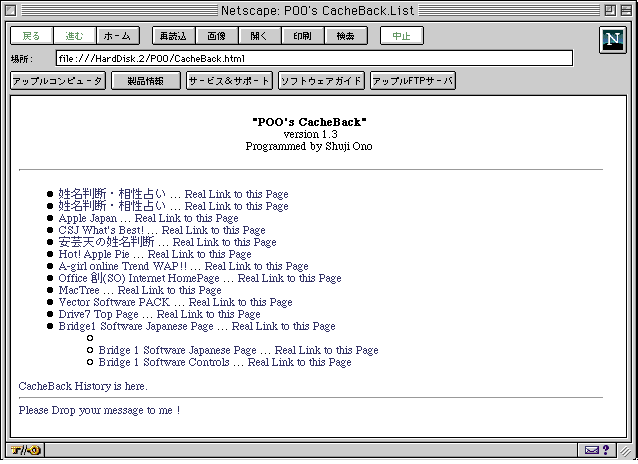Open the サービス&サポート directory button

pyautogui.click(x=229, y=81)
